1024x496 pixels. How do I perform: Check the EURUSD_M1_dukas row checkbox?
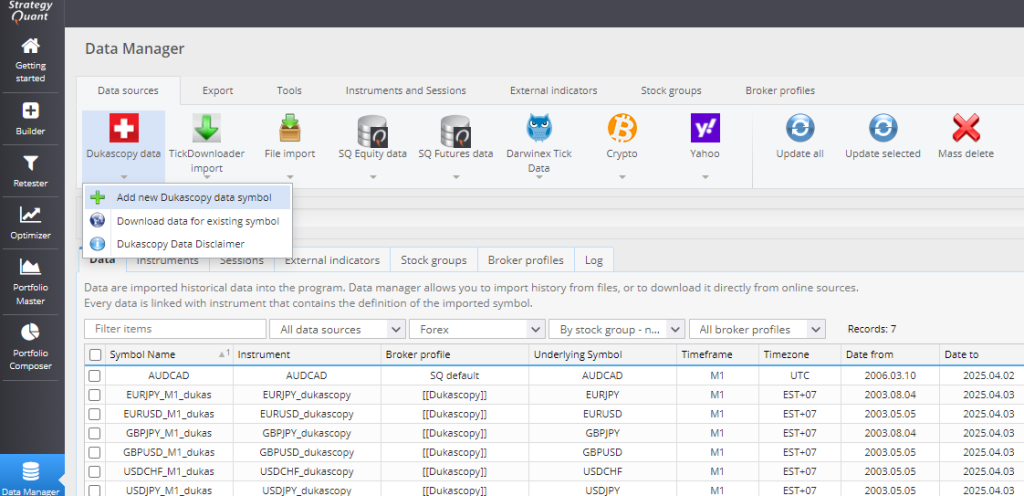95,413
